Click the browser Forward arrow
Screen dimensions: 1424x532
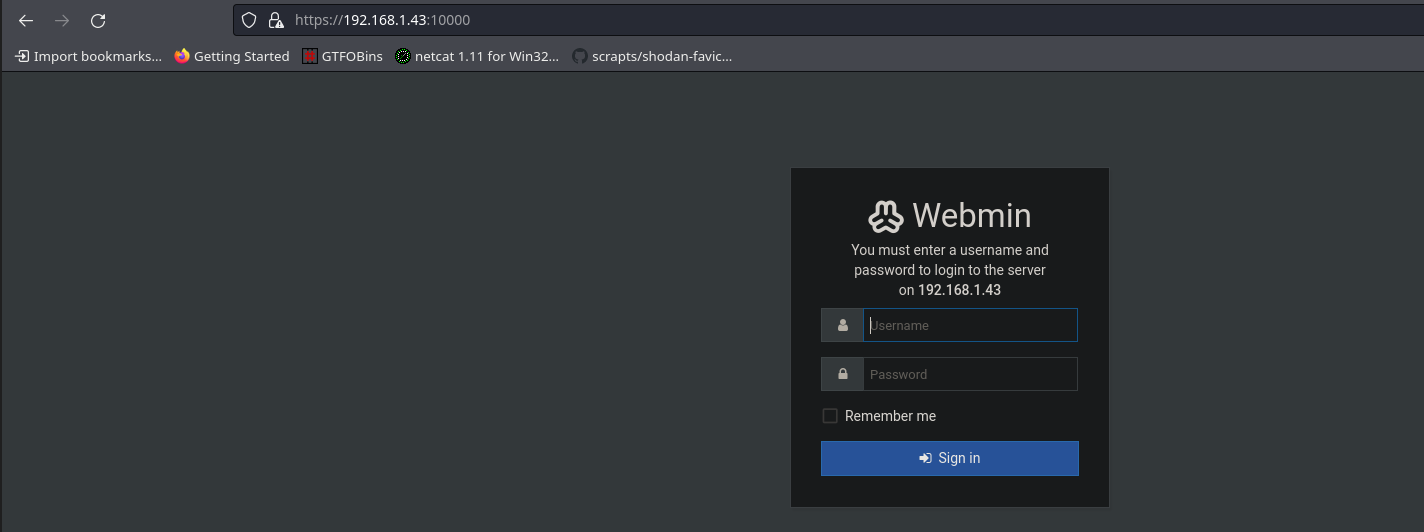(62, 20)
